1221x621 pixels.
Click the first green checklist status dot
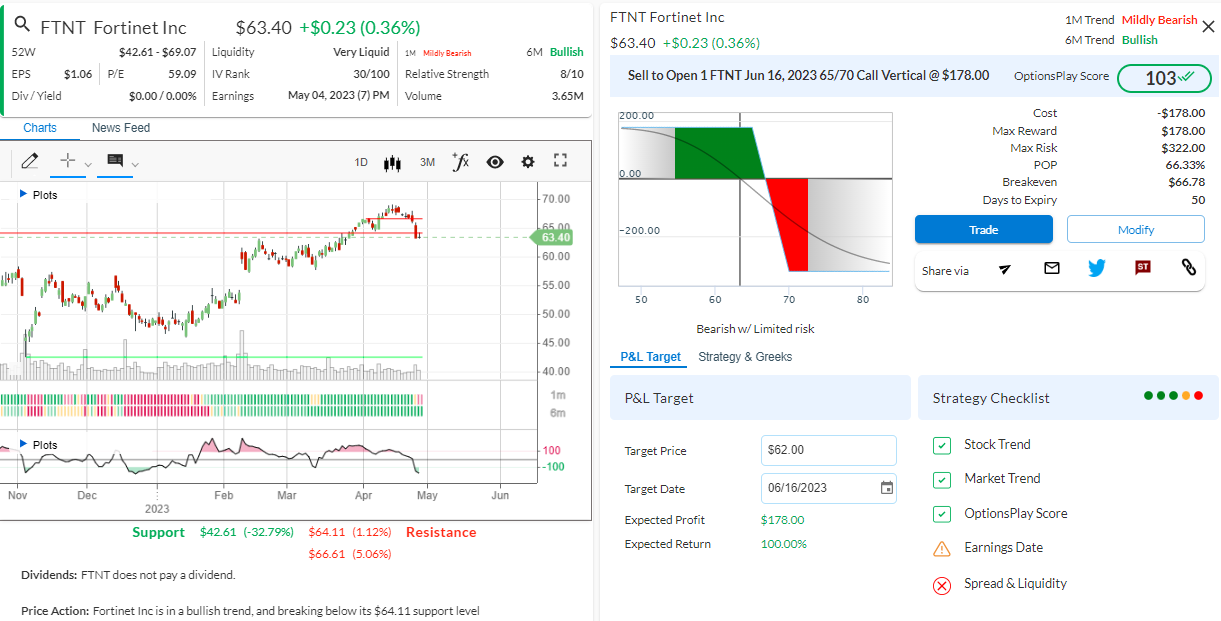(1148, 396)
